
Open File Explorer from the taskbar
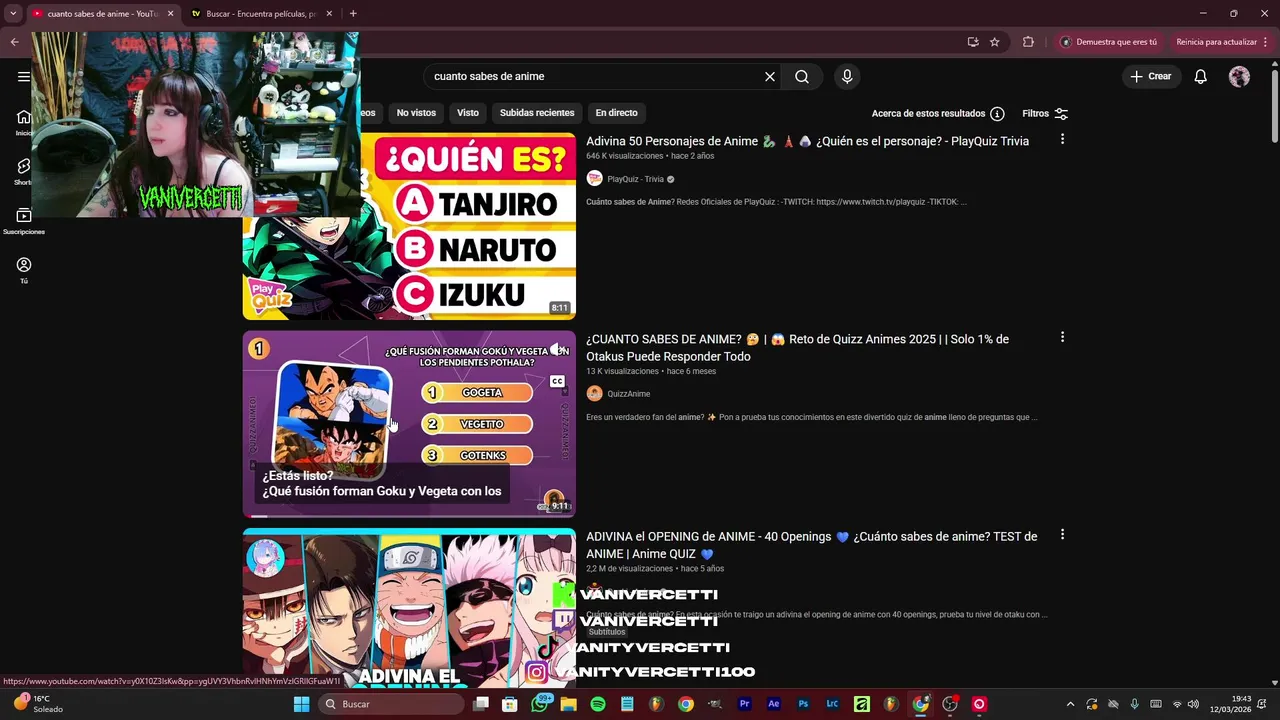569,704
